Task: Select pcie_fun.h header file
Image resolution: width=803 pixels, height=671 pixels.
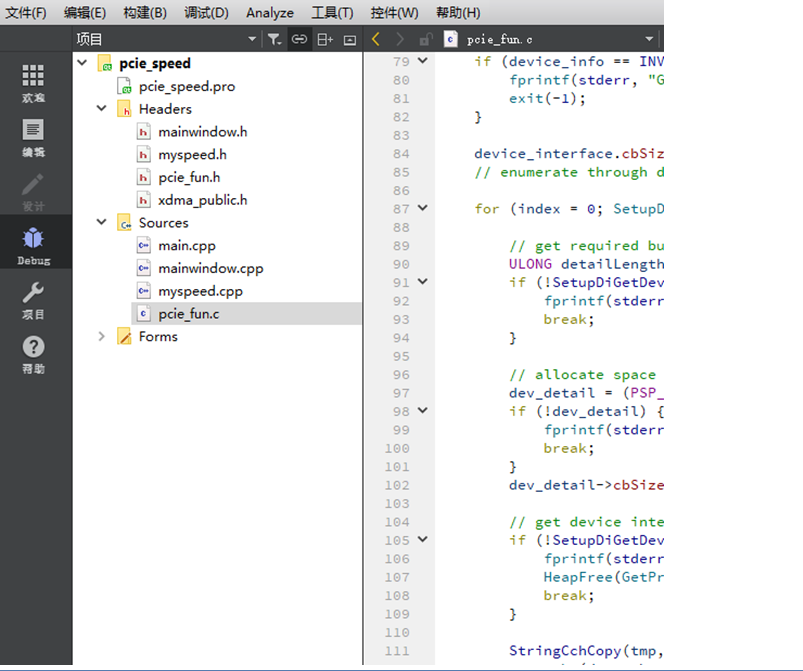Action: pos(189,177)
